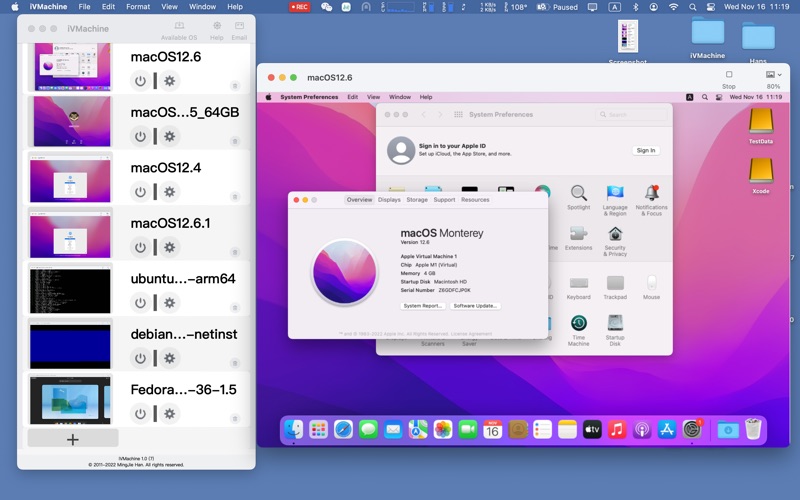Open Language & Region preferences pane
Viewport: 800px width, 500px height.
[x=615, y=201]
